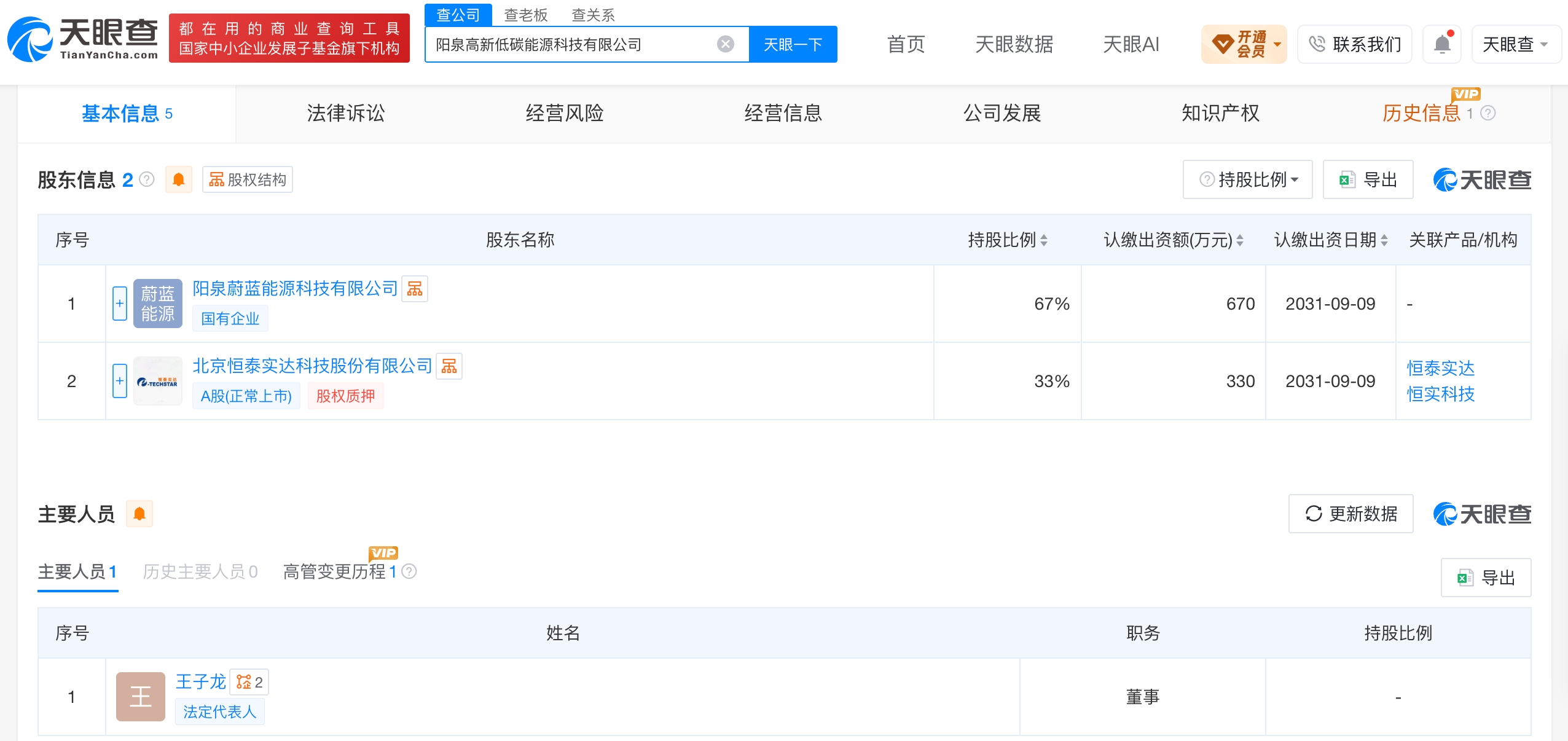Open relation graph icon beside 王子龙
The height and width of the screenshot is (741, 1568).
(249, 682)
